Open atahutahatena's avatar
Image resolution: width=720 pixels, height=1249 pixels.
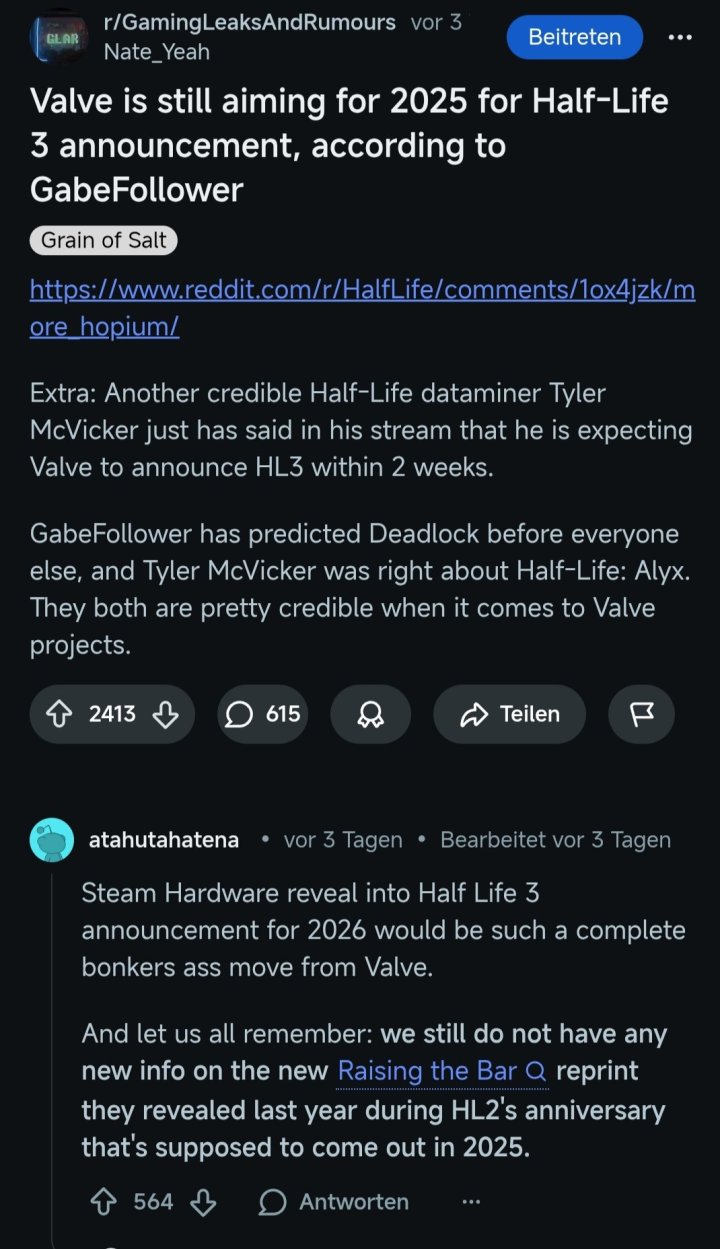pyautogui.click(x=52, y=840)
